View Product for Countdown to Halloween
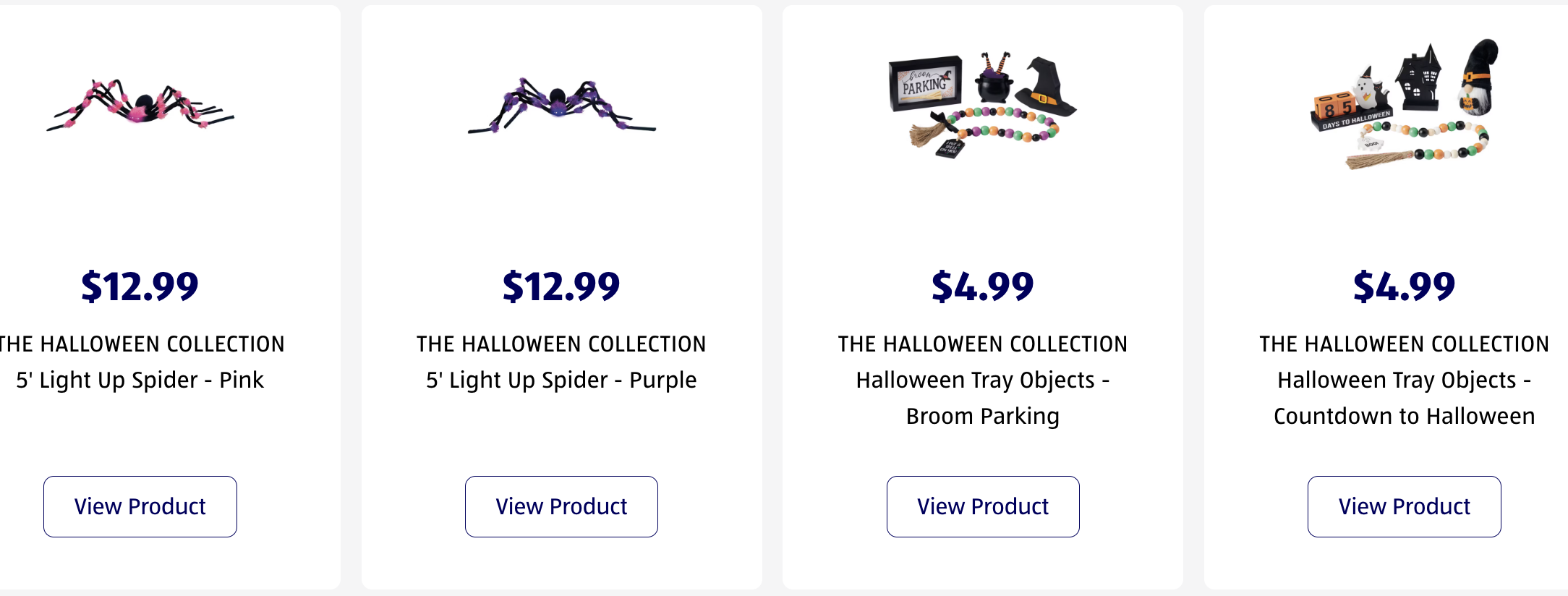Image resolution: width=1568 pixels, height=596 pixels. pyautogui.click(x=1404, y=506)
